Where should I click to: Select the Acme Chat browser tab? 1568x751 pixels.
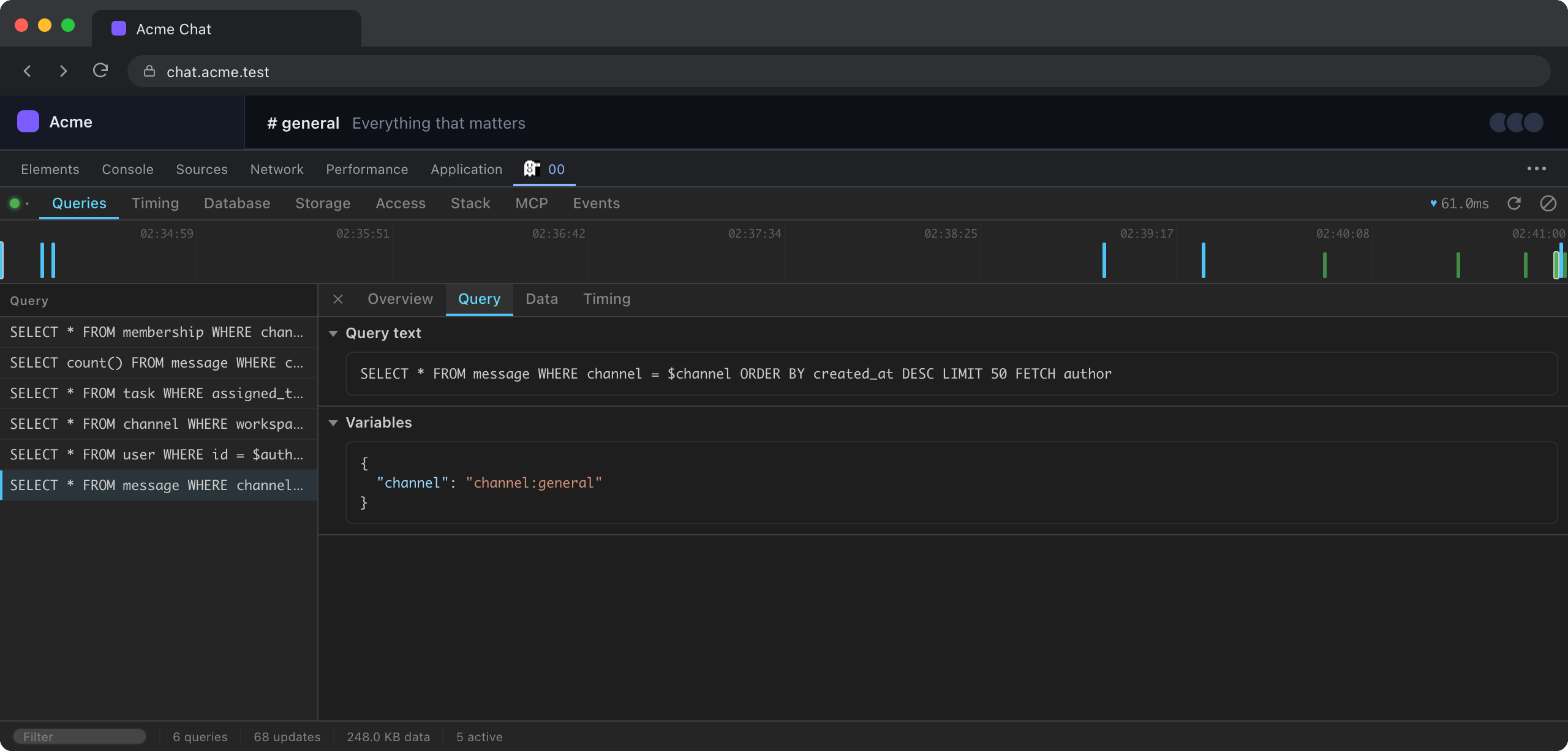pos(227,29)
